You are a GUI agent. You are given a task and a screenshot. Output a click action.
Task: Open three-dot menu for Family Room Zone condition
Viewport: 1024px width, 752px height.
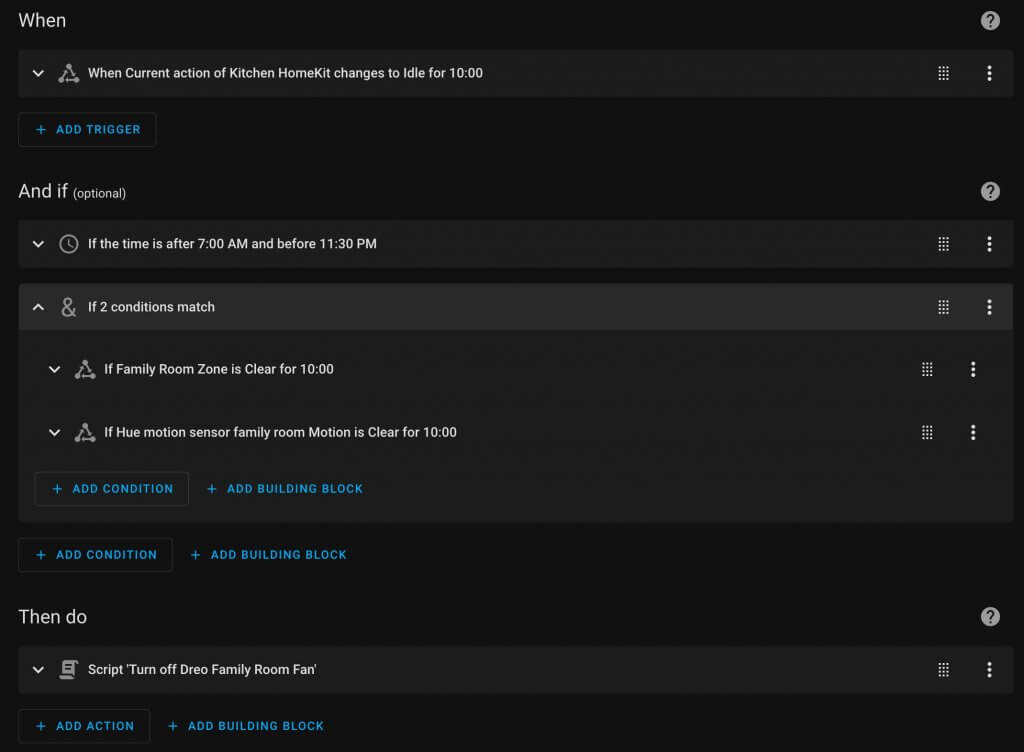pos(972,369)
